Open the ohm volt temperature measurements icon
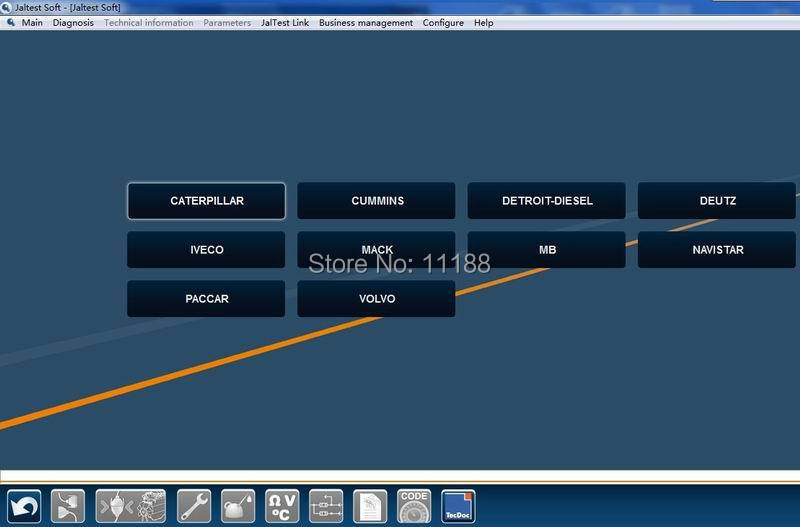Viewport: 800px width, 527px height. click(x=282, y=507)
